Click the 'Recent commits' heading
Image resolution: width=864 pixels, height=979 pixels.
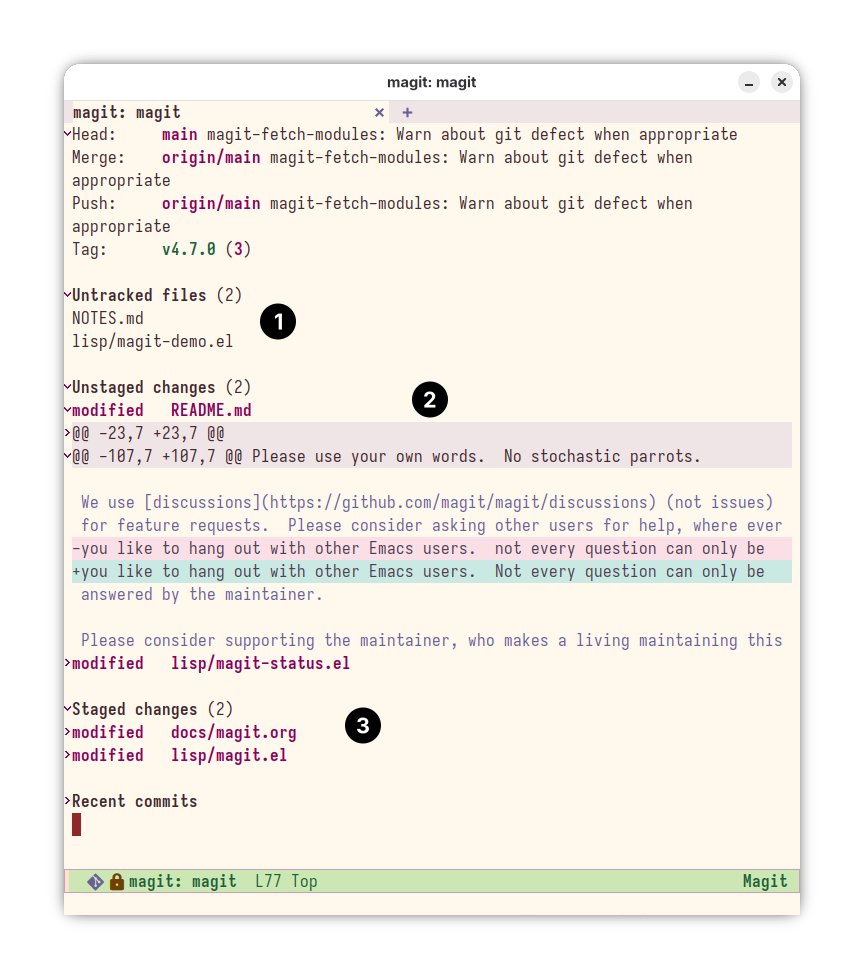(134, 801)
